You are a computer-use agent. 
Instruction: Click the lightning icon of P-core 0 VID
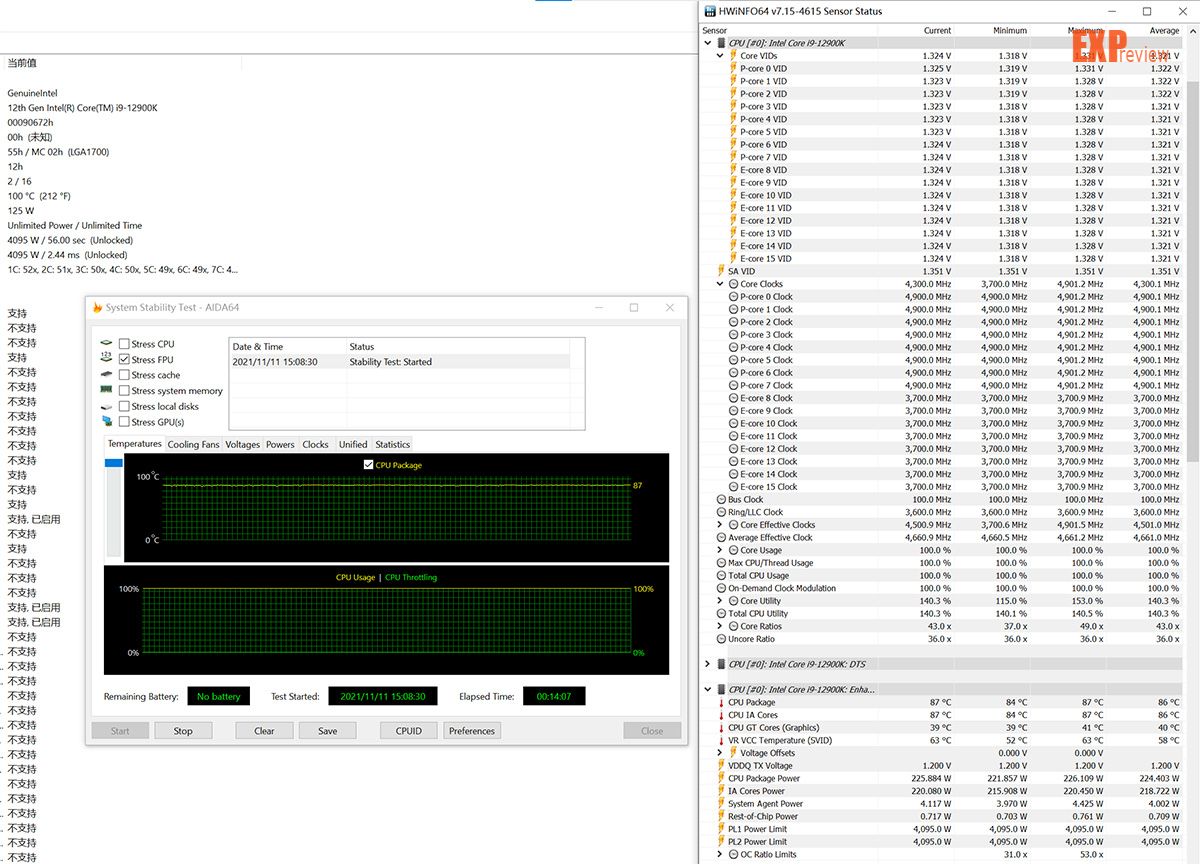click(733, 69)
